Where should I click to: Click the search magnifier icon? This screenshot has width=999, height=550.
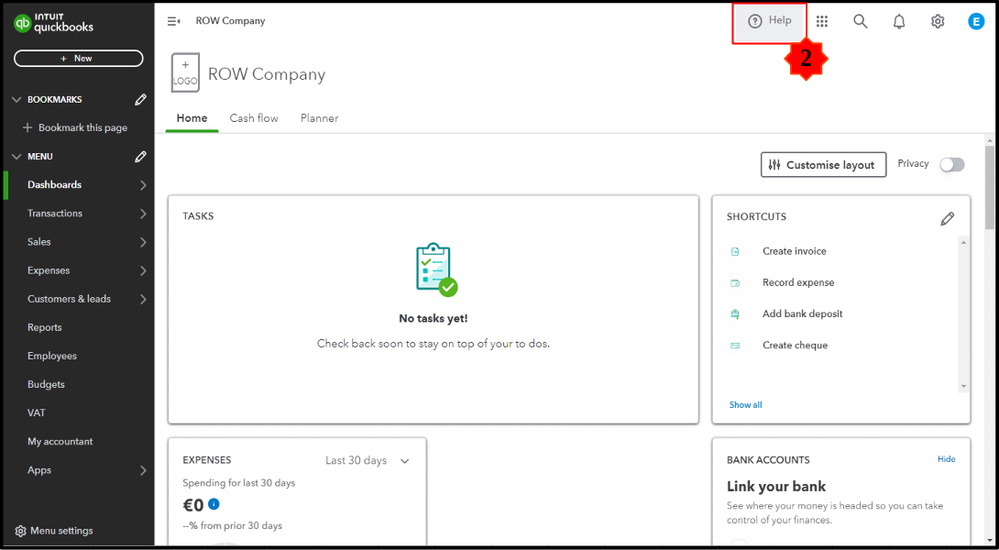860,21
